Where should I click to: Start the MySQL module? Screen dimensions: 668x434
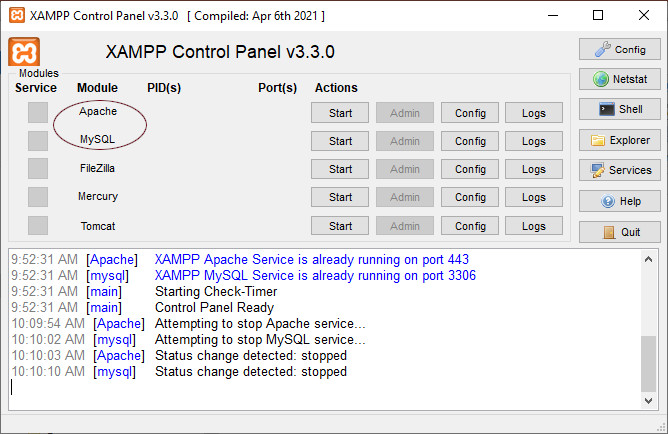pos(340,141)
